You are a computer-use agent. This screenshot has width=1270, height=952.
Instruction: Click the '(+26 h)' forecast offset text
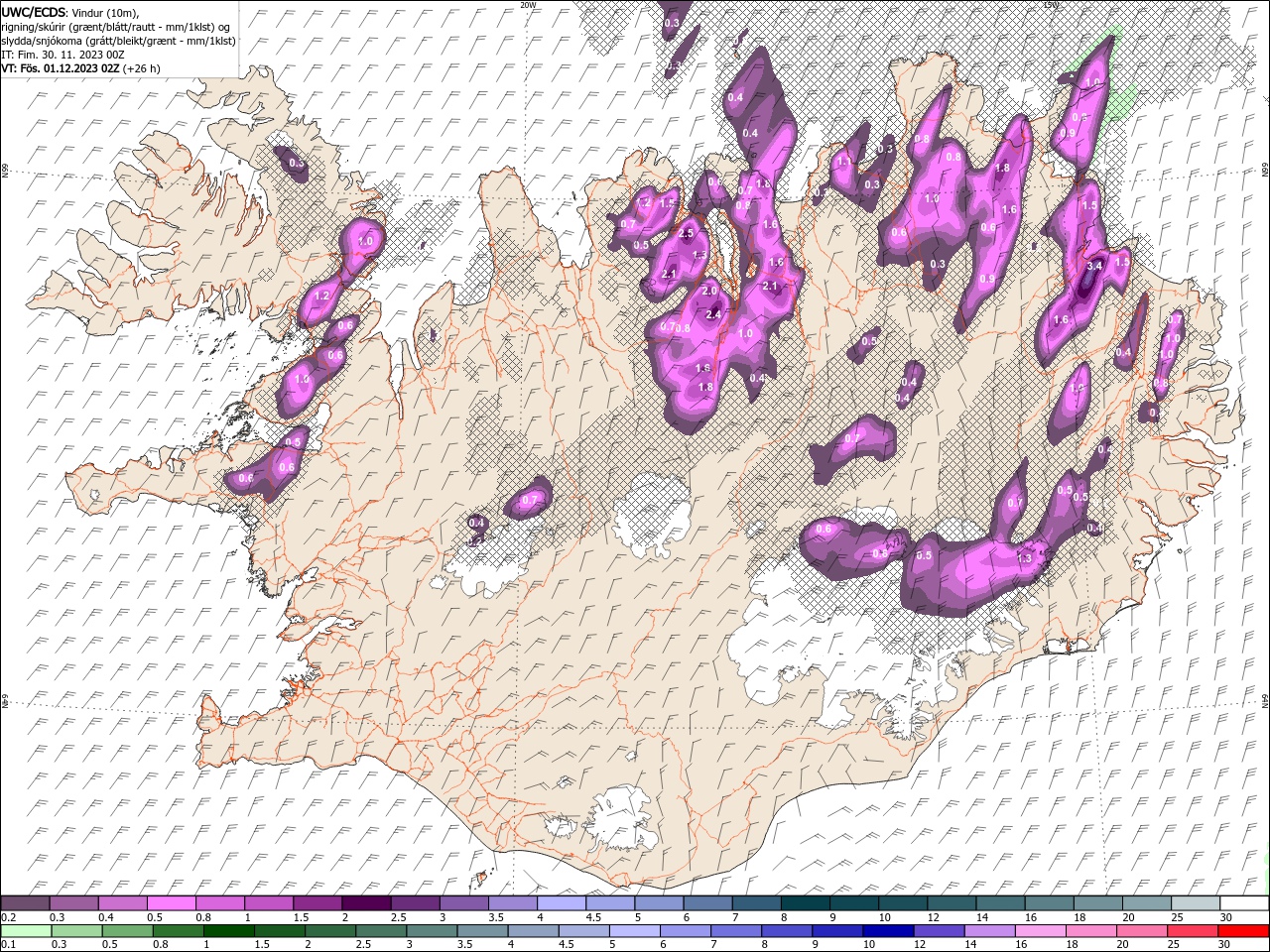tap(143, 68)
